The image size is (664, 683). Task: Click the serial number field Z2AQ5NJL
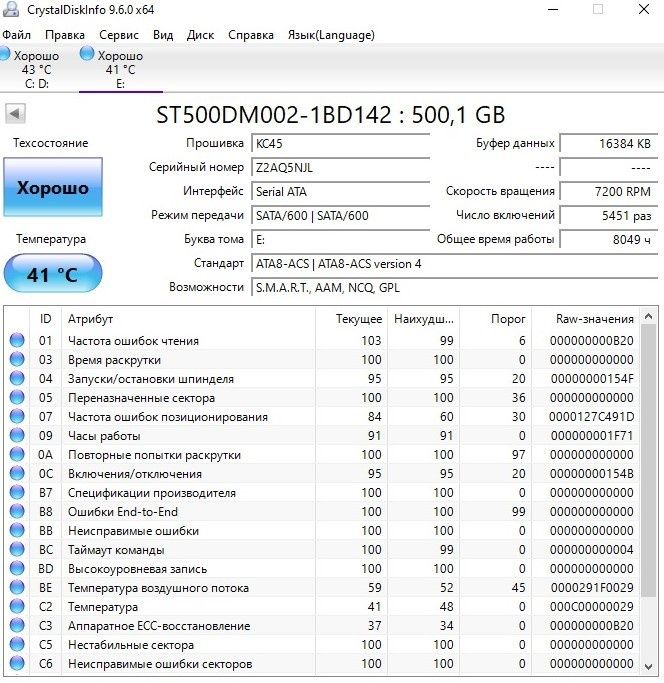pos(340,167)
